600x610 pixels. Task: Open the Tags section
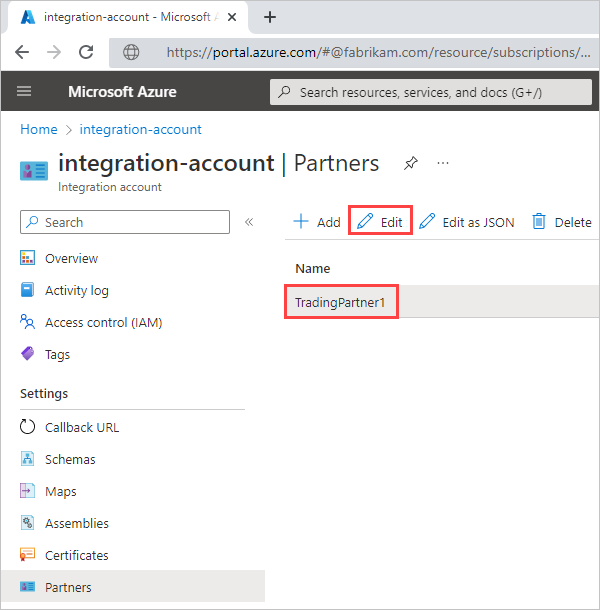57,355
